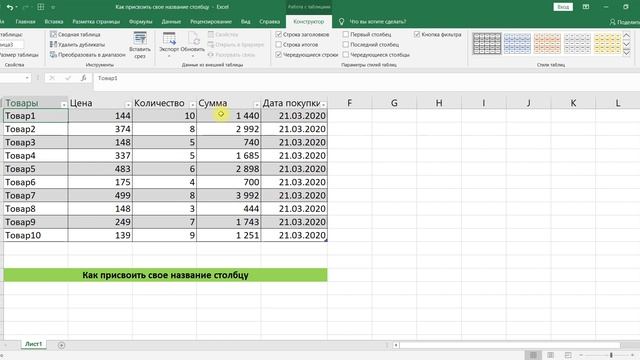Open the Товары column filter dropdown
The width and height of the screenshot is (640, 360).
pos(64,105)
